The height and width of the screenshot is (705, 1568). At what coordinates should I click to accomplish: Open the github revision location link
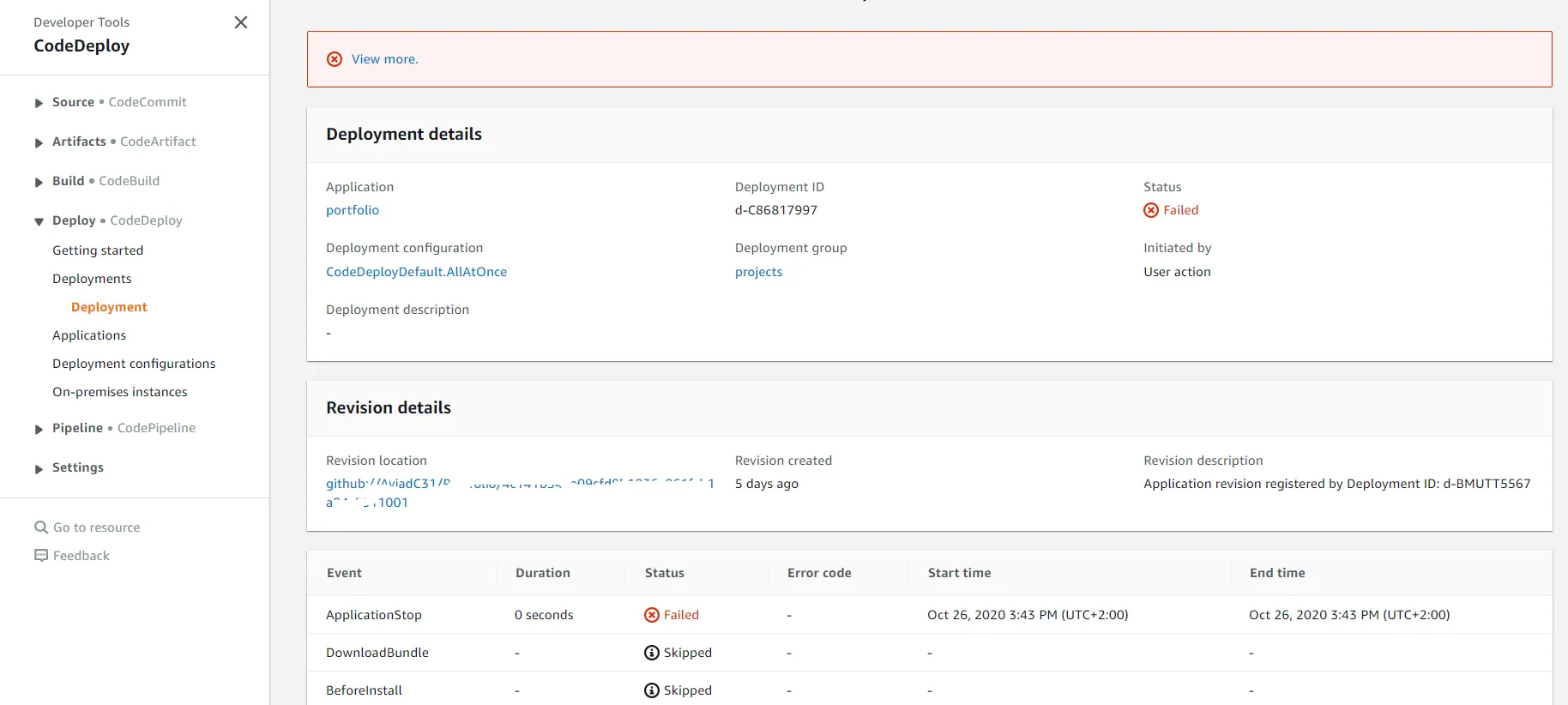pyautogui.click(x=520, y=492)
